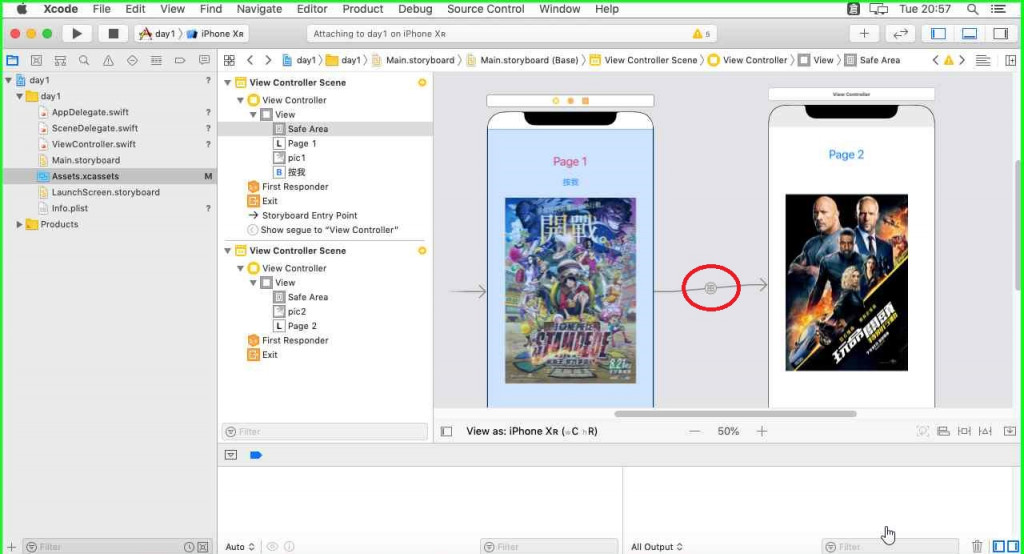
Task: Open the Breakpoint navigator tab
Action: [x=180, y=60]
